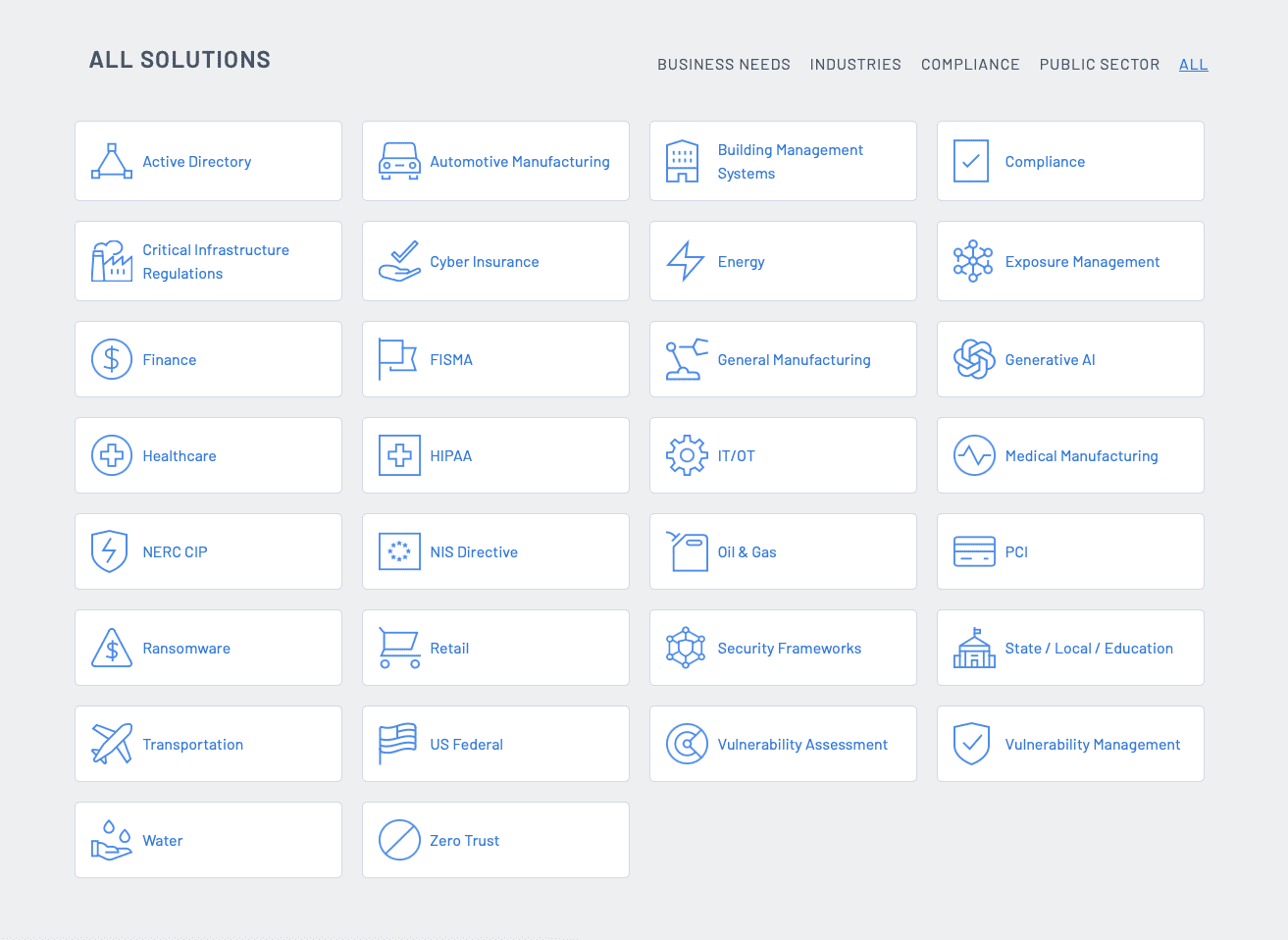Select the ALL filter tab
The height and width of the screenshot is (940, 1288).
click(x=1193, y=65)
